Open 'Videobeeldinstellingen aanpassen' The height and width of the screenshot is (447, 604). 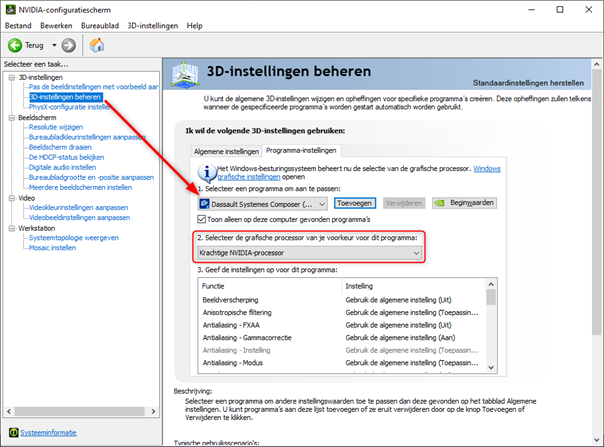tap(79, 218)
